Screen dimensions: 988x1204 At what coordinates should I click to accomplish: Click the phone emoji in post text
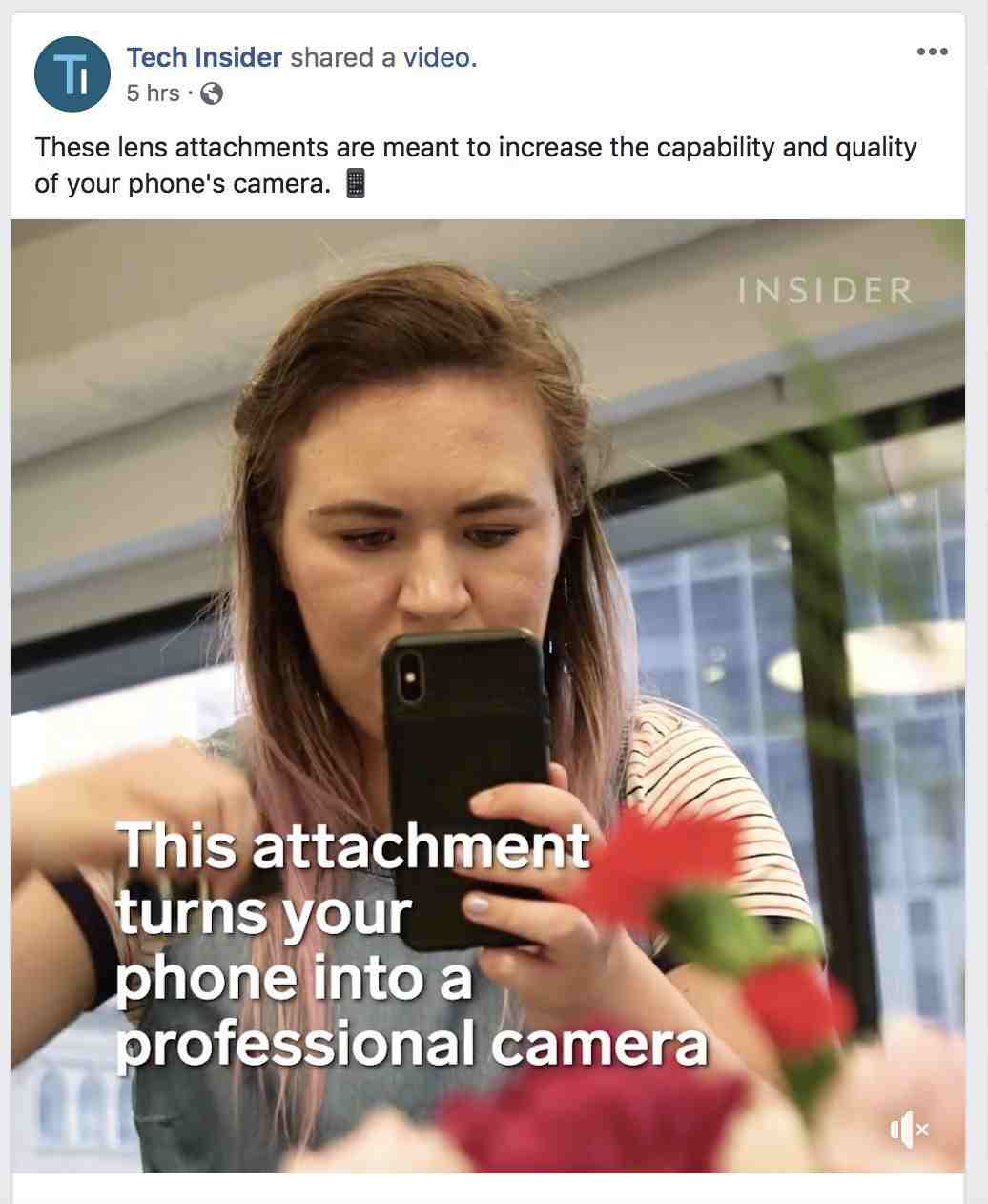[x=355, y=183]
